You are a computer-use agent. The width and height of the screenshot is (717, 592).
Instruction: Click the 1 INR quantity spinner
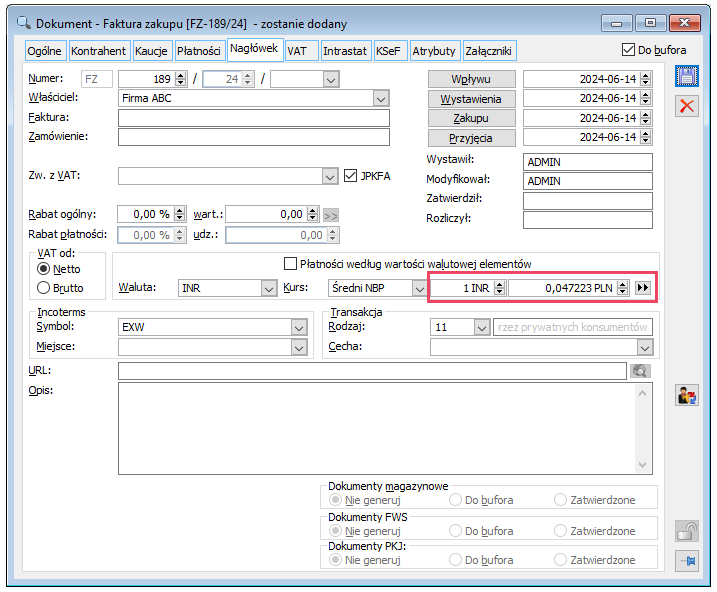(x=499, y=288)
